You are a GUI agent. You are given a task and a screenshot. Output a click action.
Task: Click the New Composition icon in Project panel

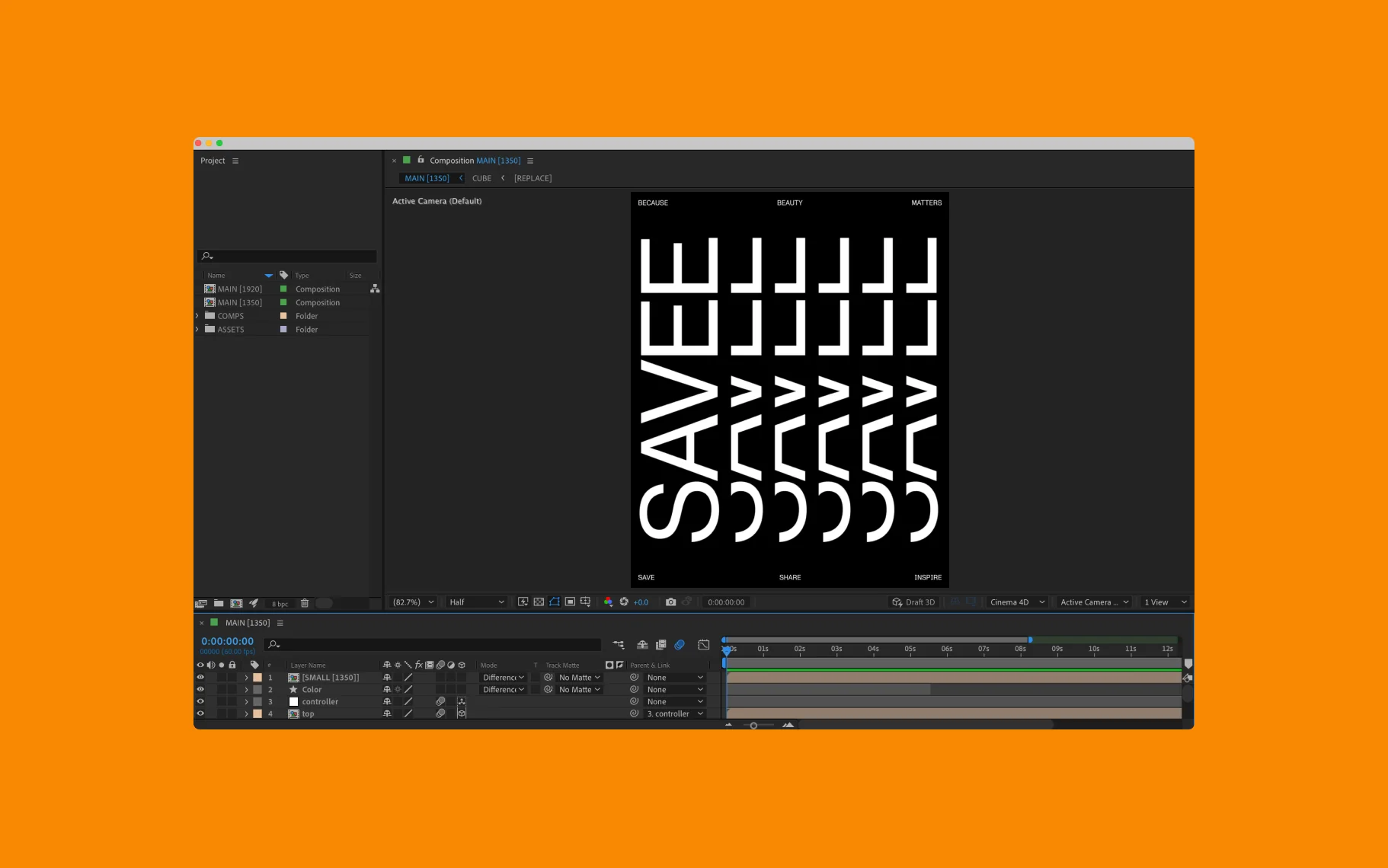click(236, 603)
